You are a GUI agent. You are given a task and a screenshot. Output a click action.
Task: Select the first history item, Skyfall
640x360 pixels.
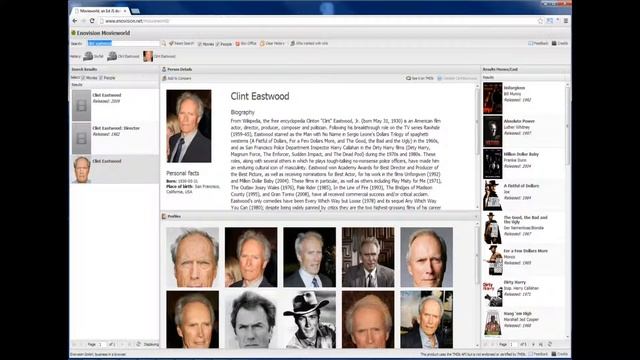(93, 56)
